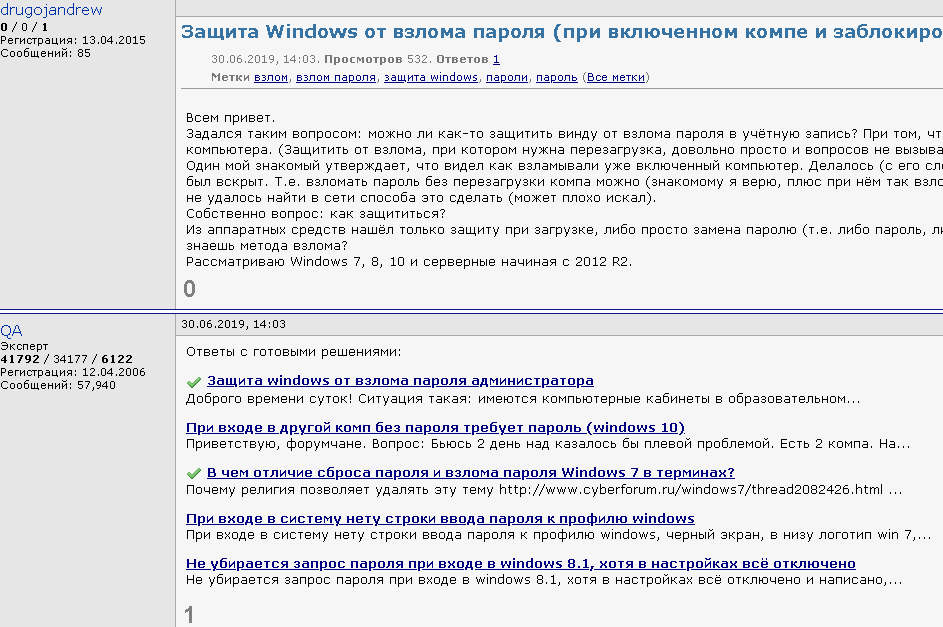Click the greeting "Всем привет."

230,118
